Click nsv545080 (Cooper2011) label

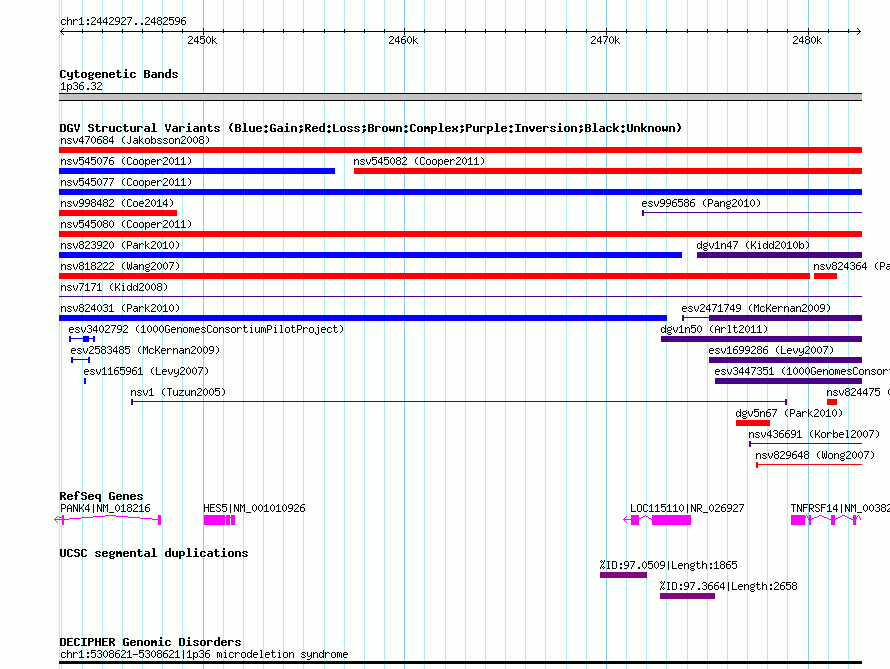tap(126, 224)
